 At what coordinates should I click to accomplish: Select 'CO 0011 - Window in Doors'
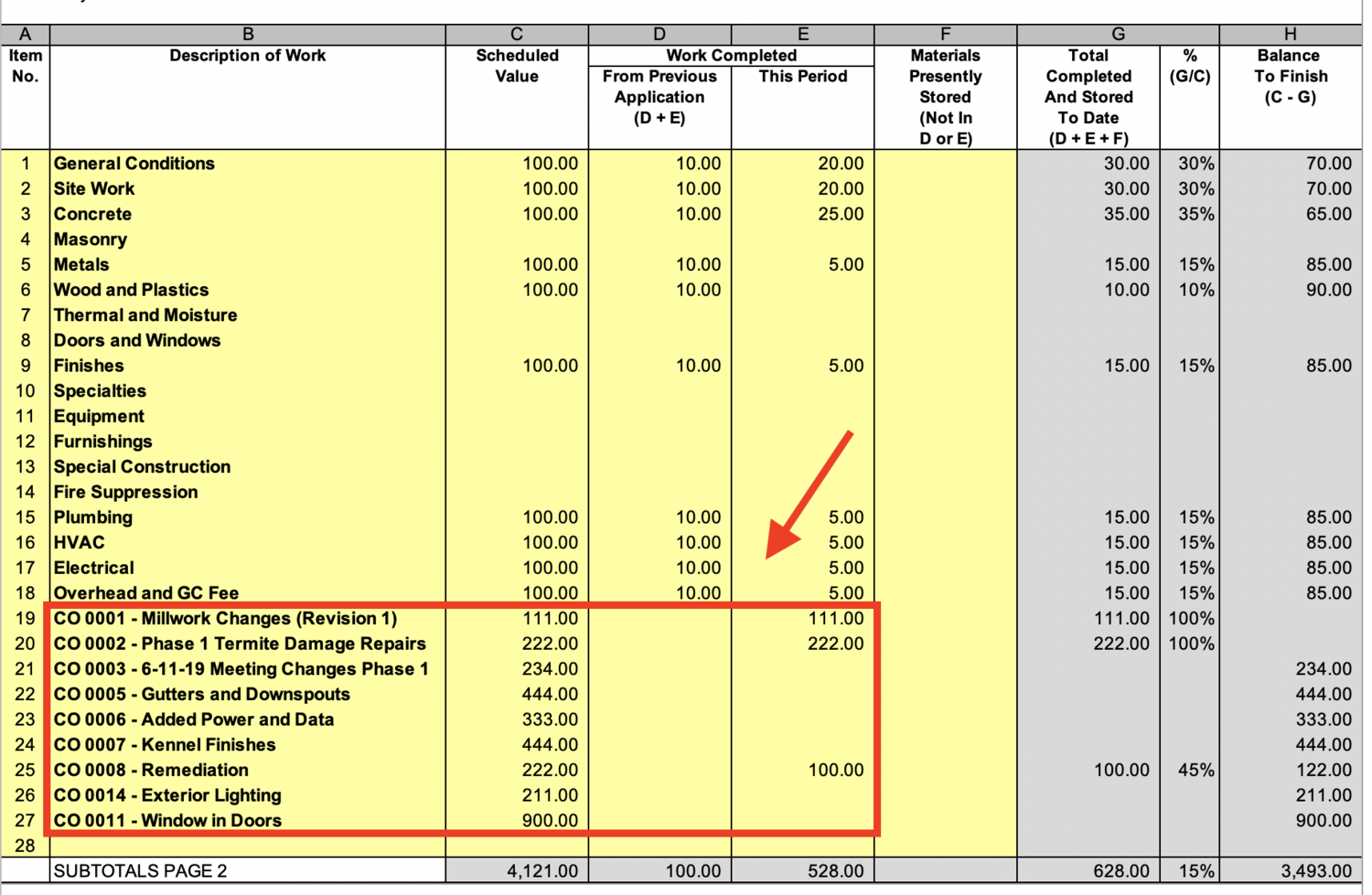pos(248,821)
